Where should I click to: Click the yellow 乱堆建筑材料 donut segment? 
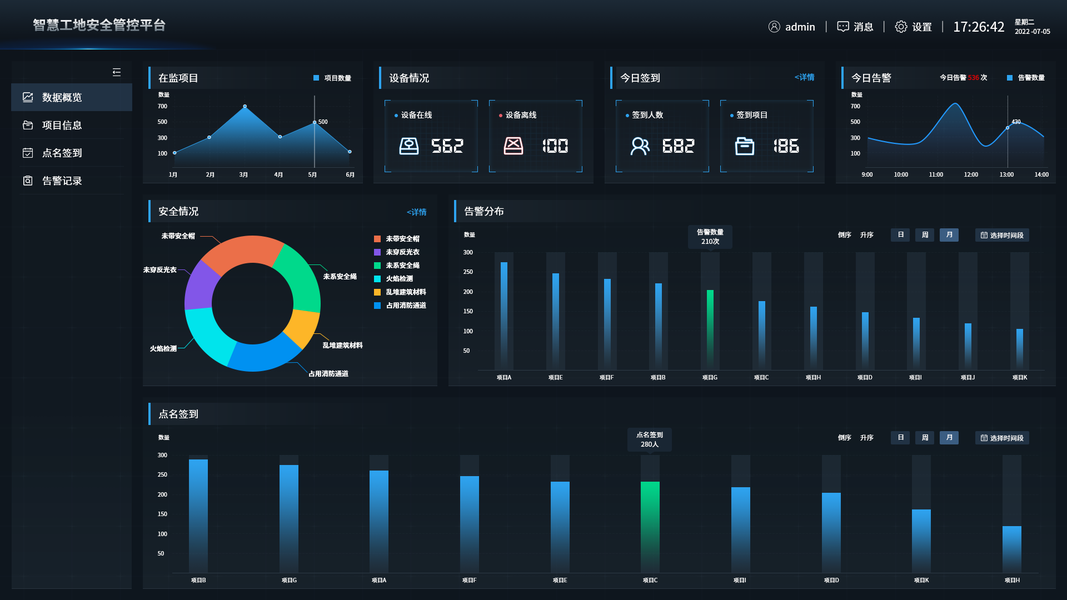[x=301, y=327]
